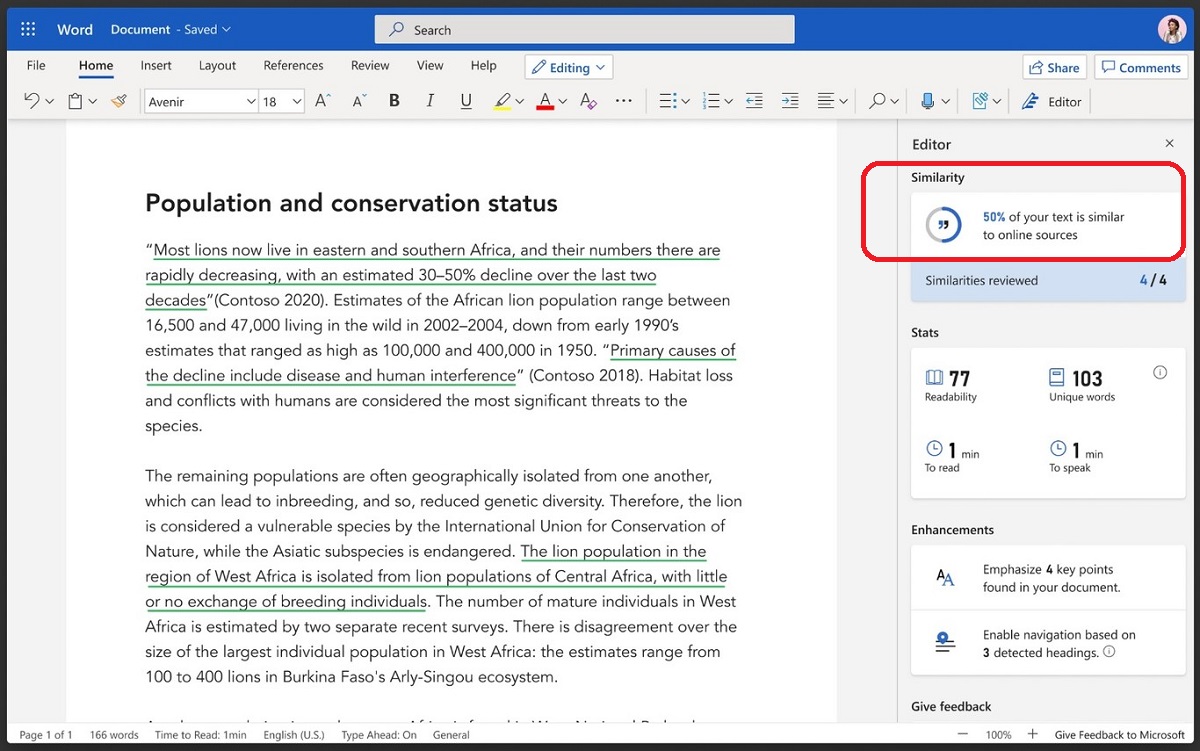Image resolution: width=1200 pixels, height=751 pixels.
Task: Increase font size with grow icon
Action: pyautogui.click(x=323, y=101)
